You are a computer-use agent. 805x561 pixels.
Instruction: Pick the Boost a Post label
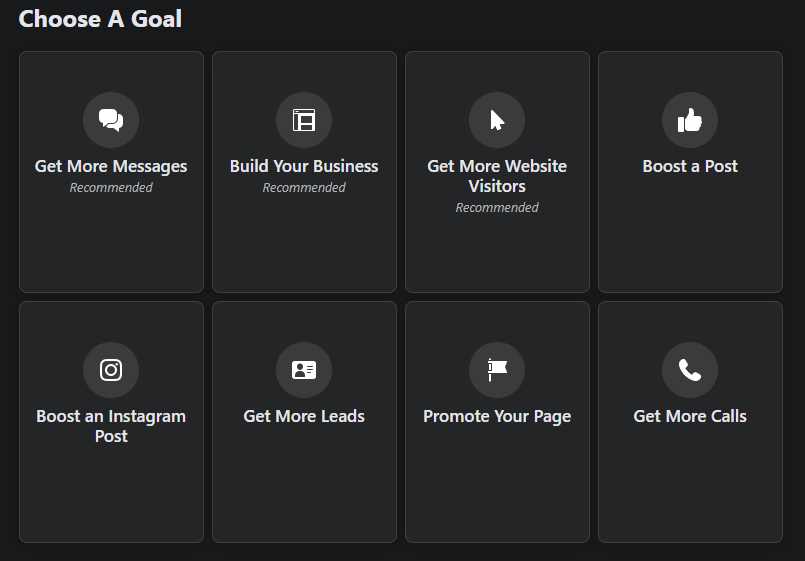coord(690,166)
